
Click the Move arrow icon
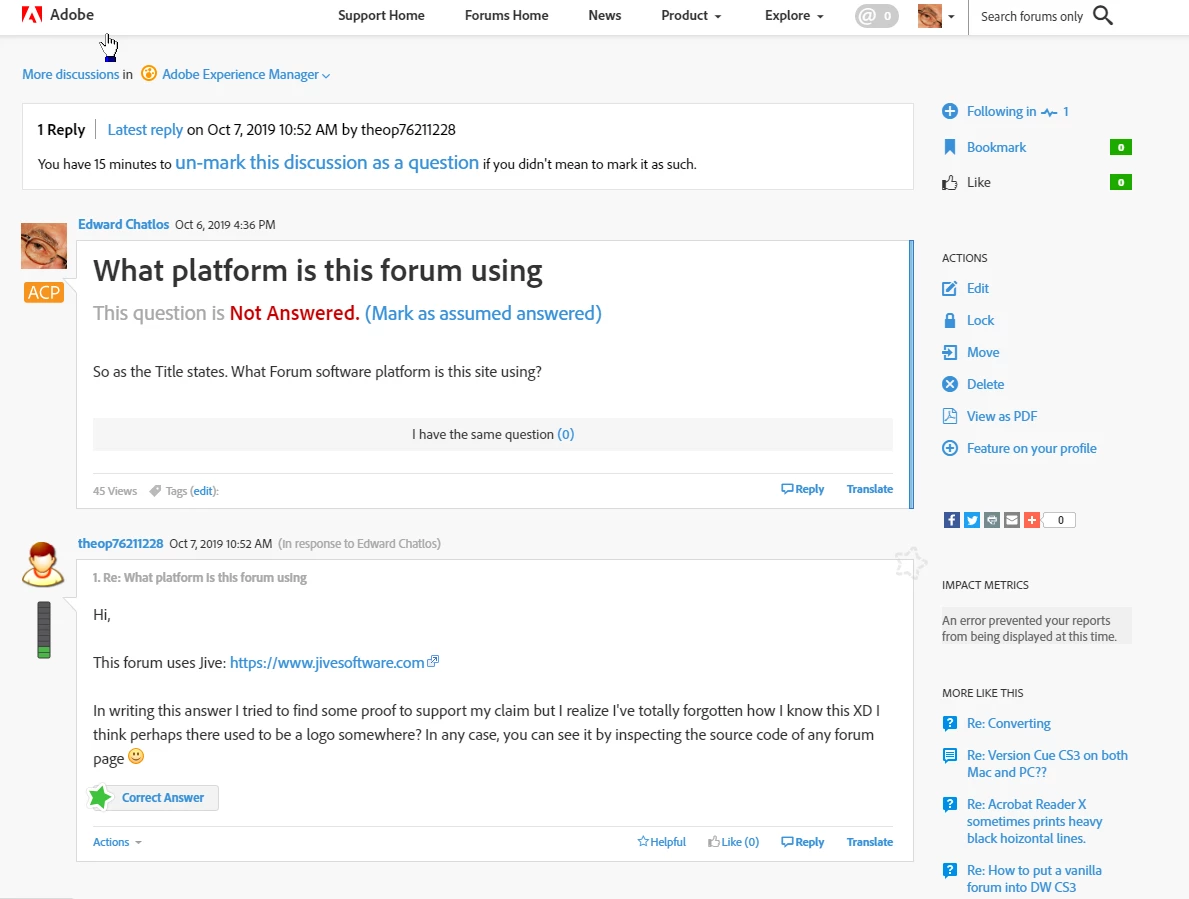pyautogui.click(x=949, y=352)
